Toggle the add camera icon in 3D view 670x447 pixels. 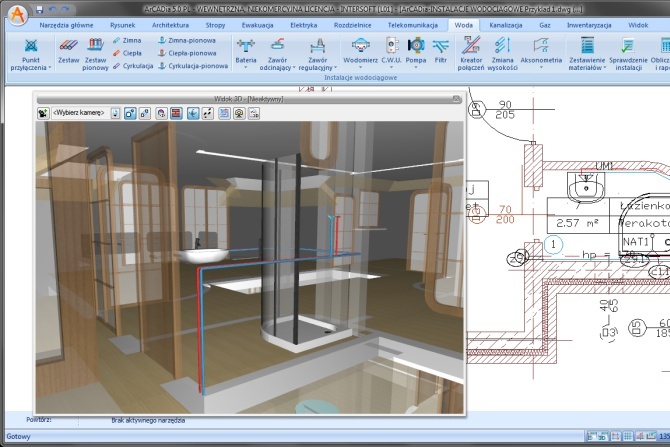point(43,113)
